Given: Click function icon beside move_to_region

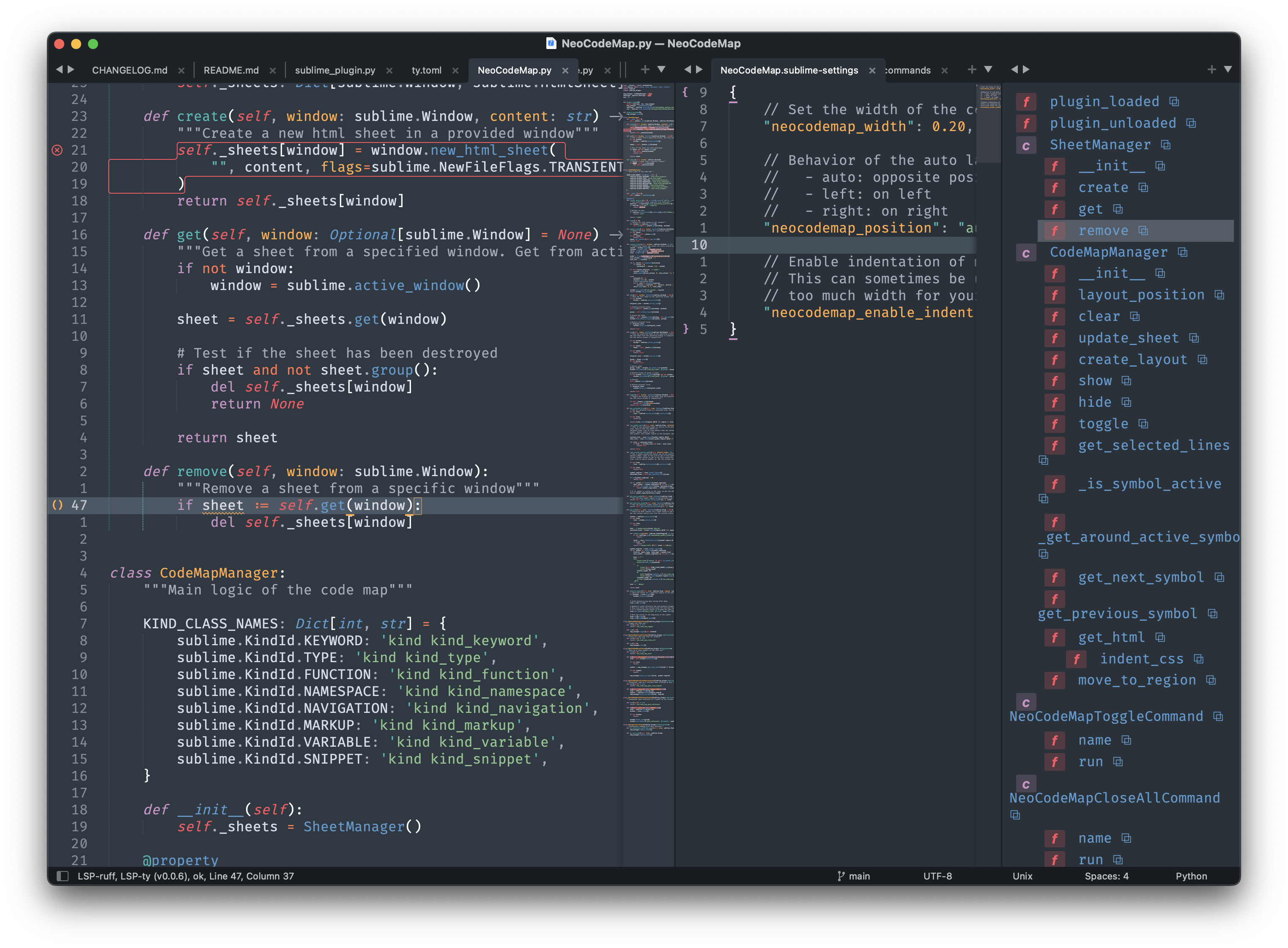Looking at the screenshot, I should [1055, 681].
